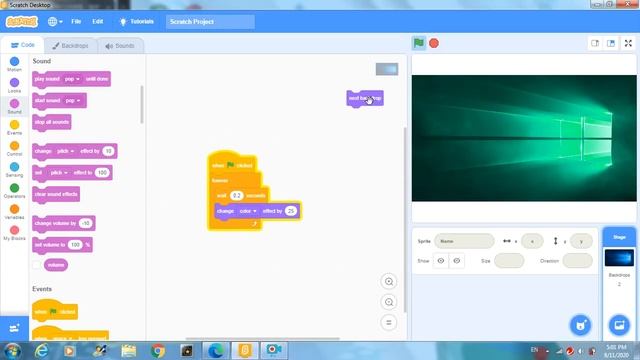640x360 pixels.
Task: Click the volume reporter block
Action: (x=56, y=265)
